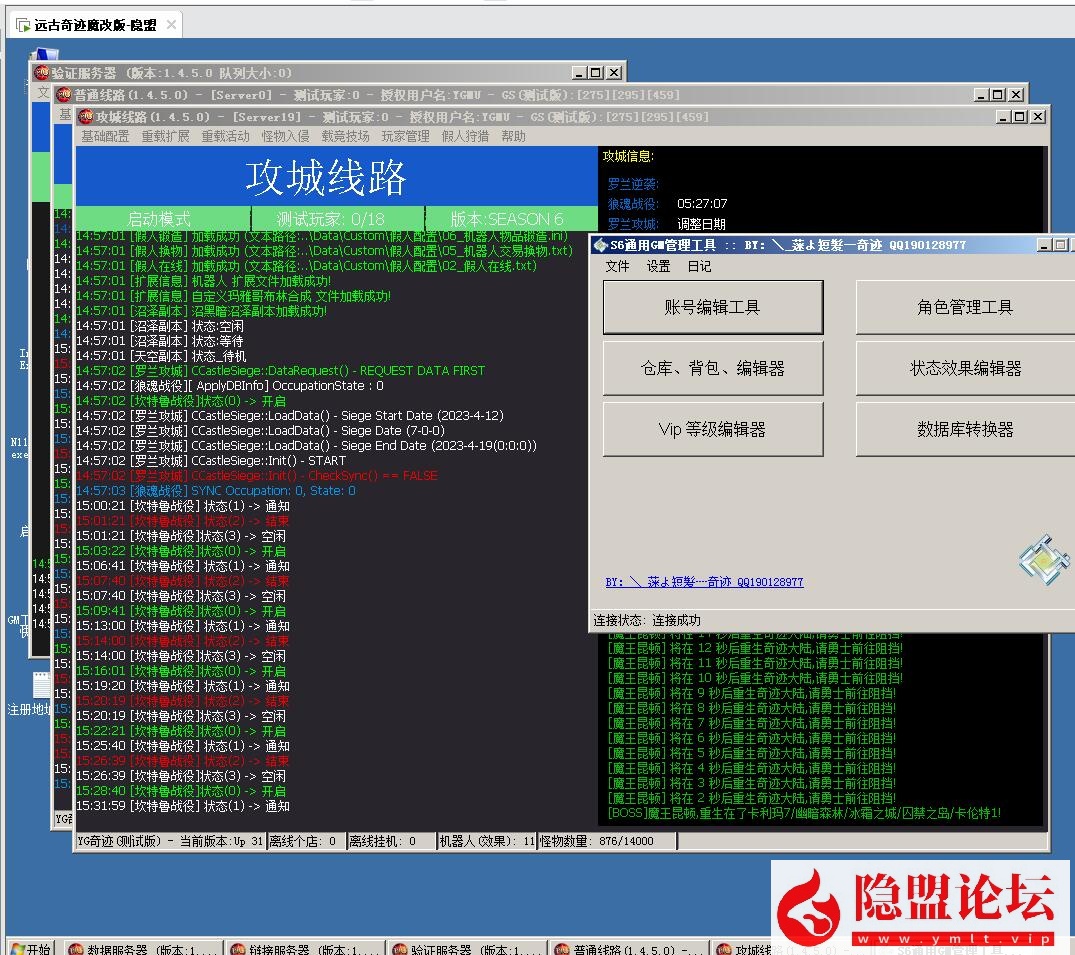Click the GM tool diamond logo icon

1044,560
